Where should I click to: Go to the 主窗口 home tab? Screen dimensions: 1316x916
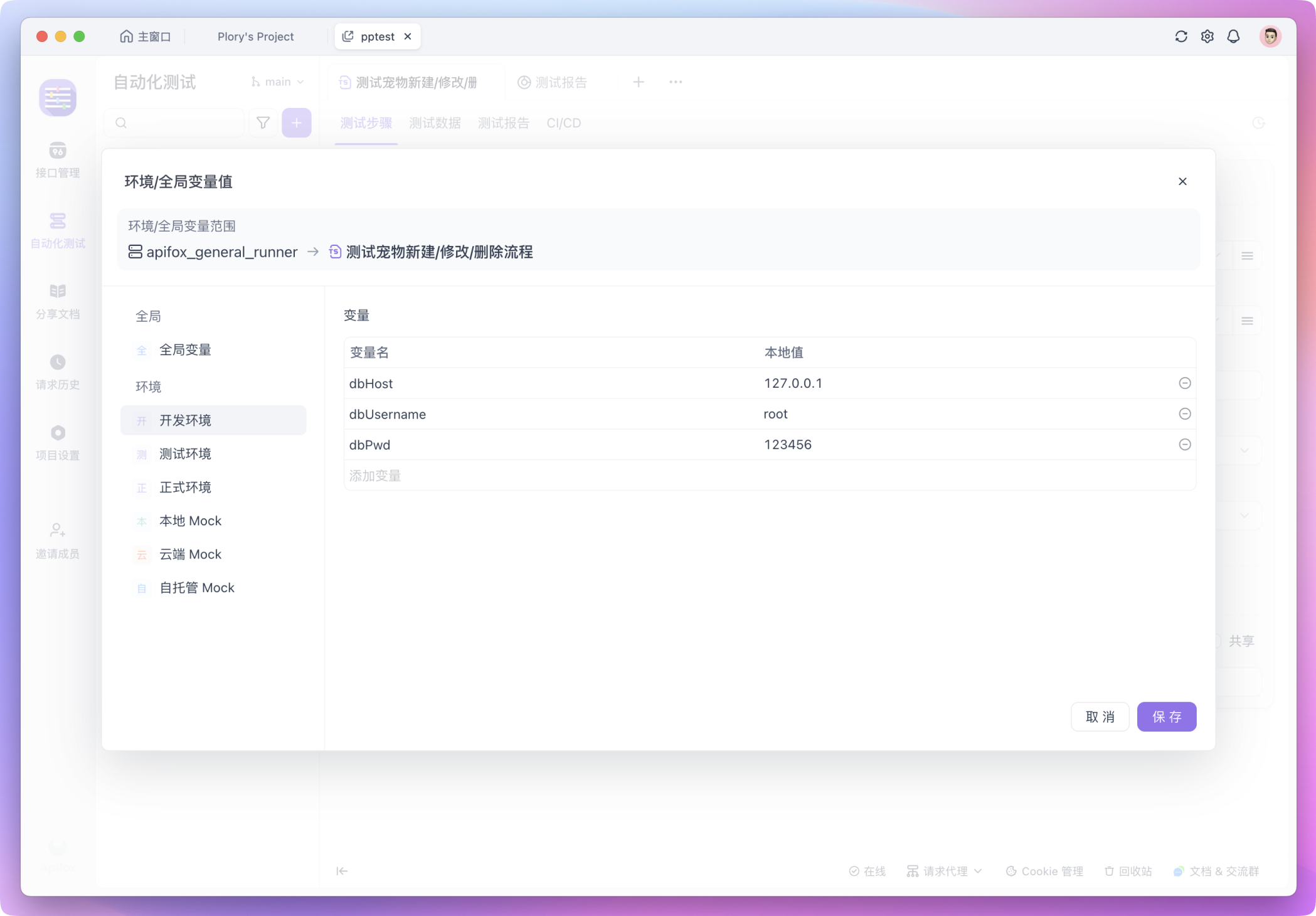coord(146,36)
